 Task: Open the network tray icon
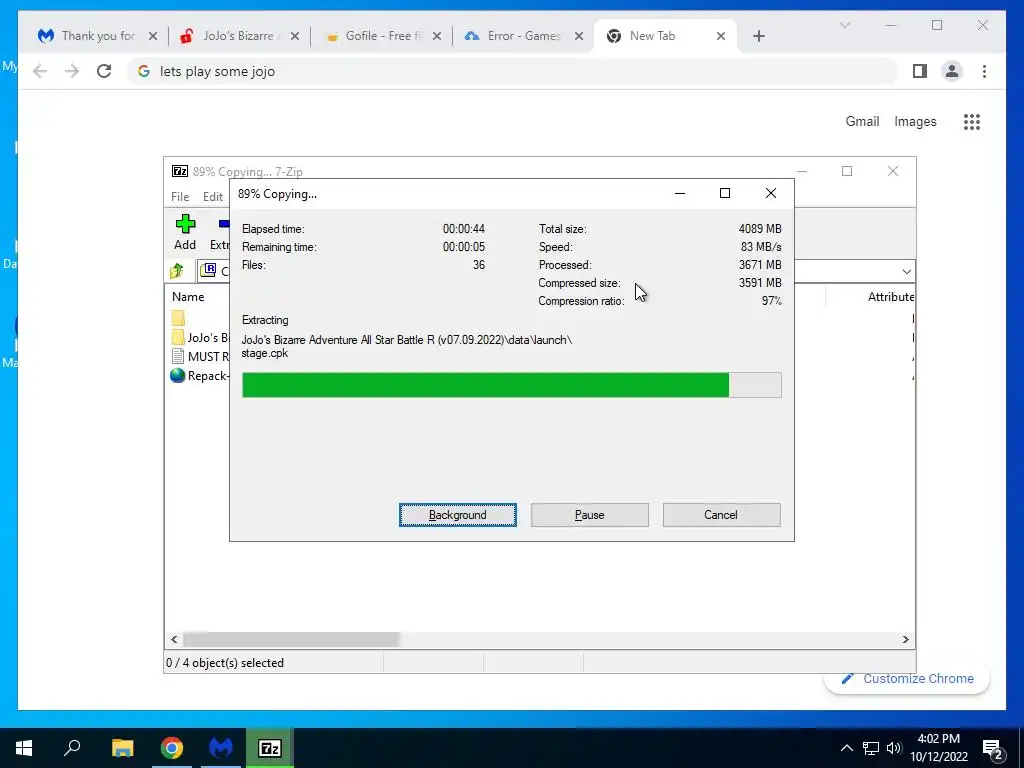pos(871,748)
